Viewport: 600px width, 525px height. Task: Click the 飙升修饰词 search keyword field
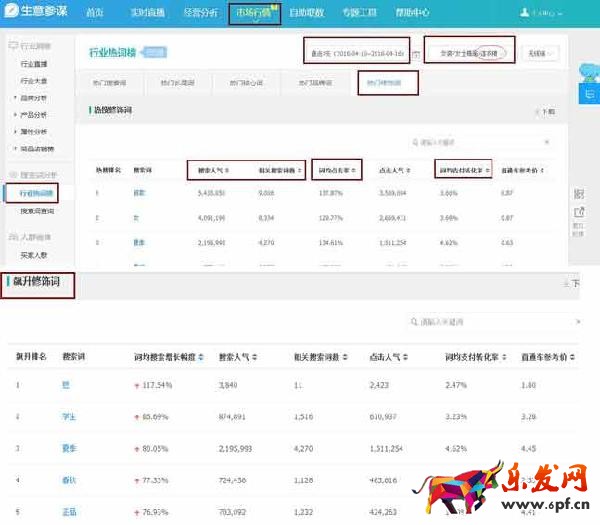pos(495,322)
